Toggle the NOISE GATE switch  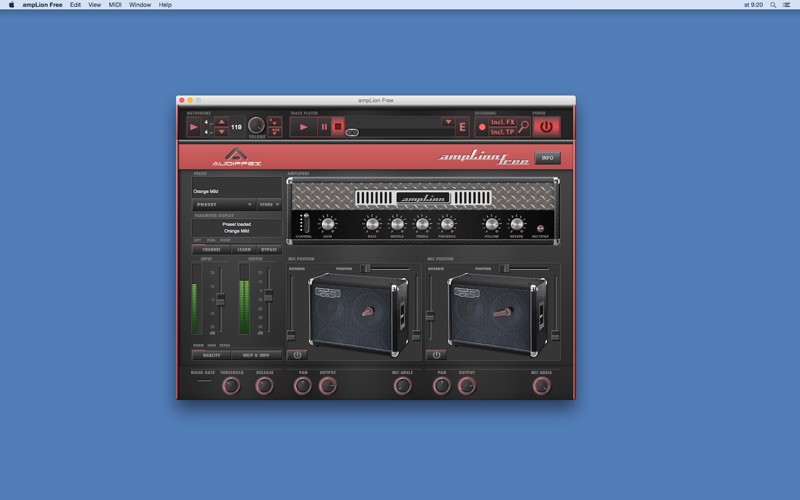(204, 381)
